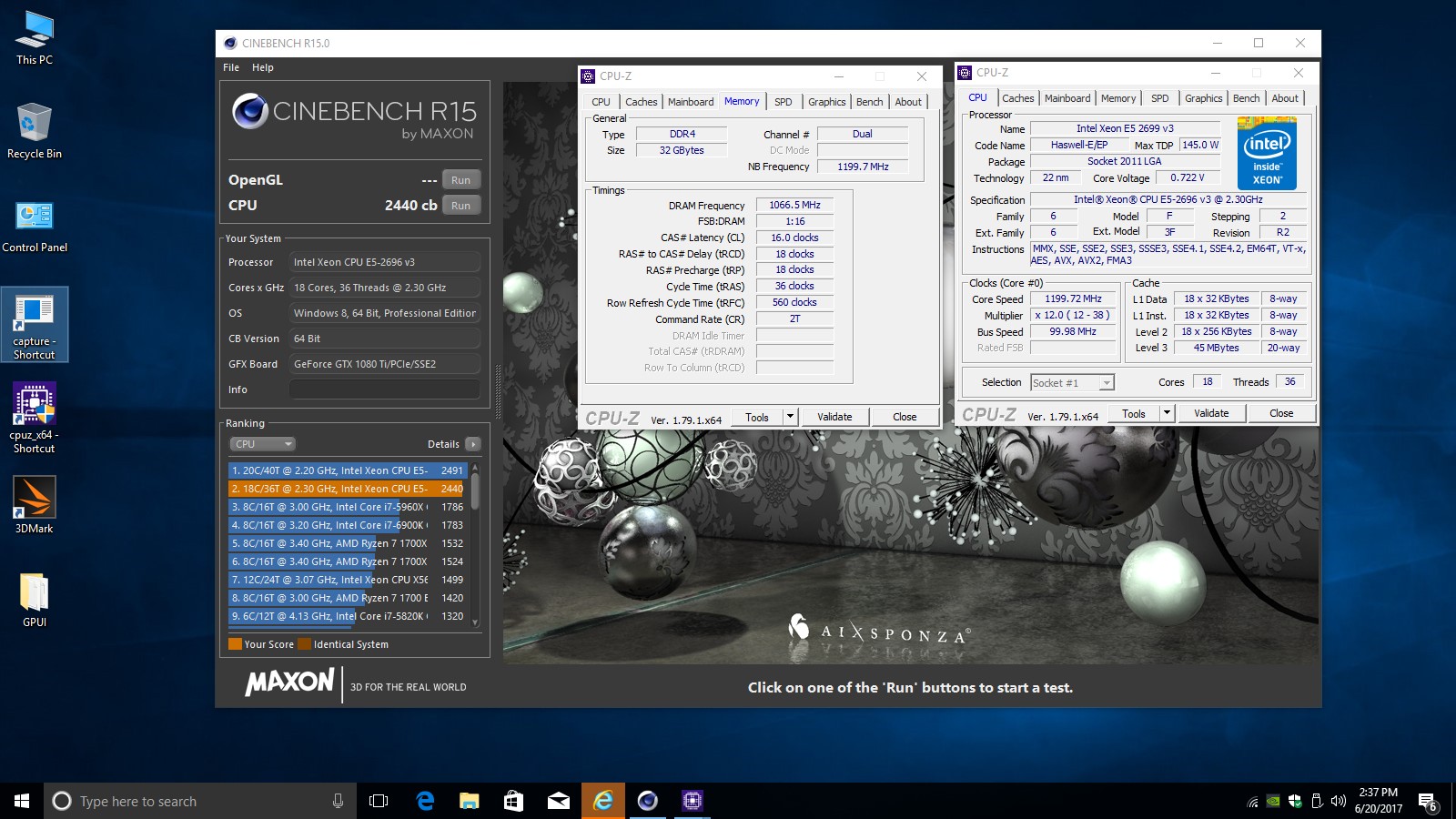Screen dimensions: 1456x819
Task: Open File Explorer from taskbar
Action: click(470, 801)
